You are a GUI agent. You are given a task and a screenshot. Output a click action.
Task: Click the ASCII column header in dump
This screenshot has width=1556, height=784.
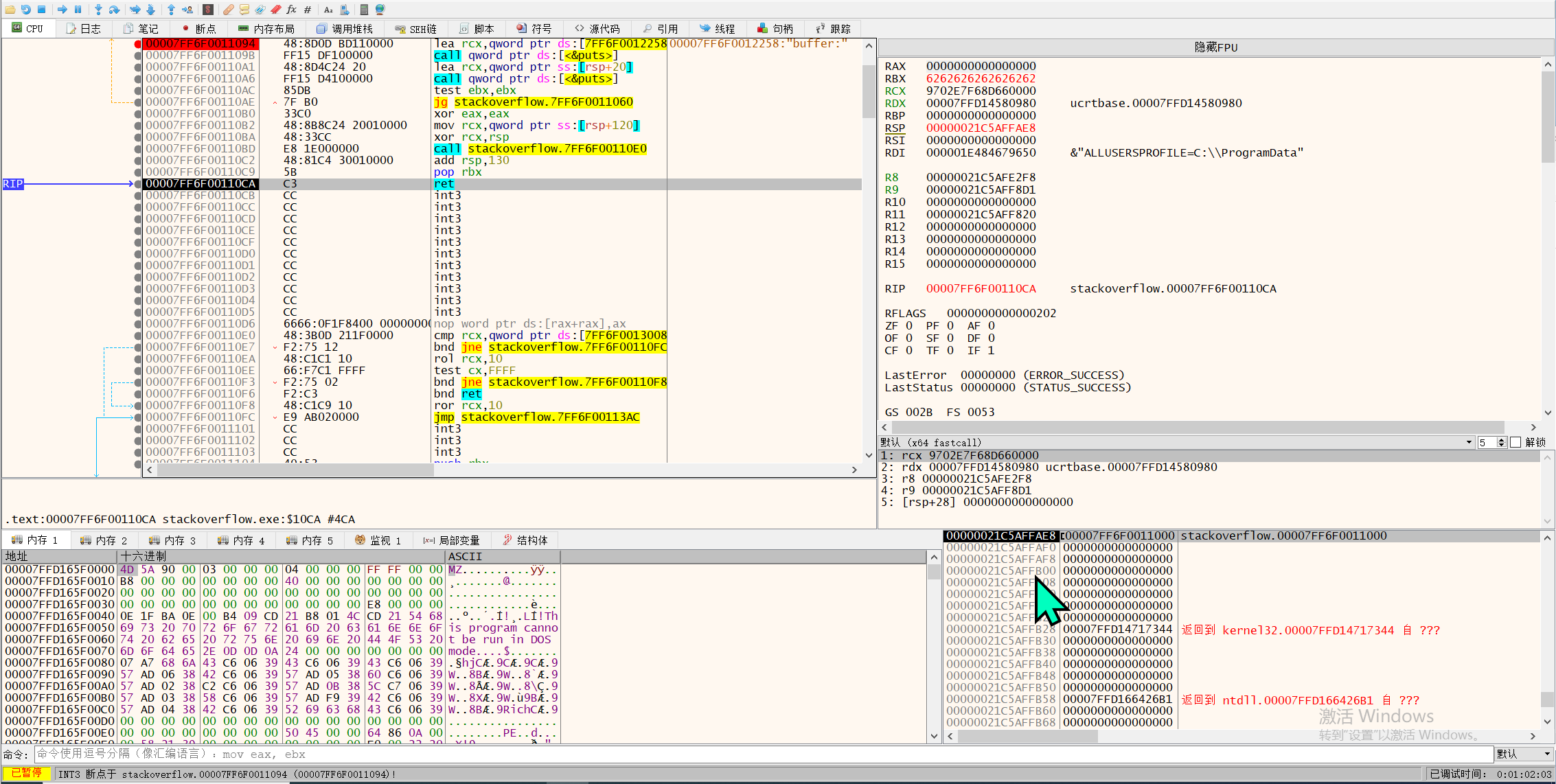point(503,556)
